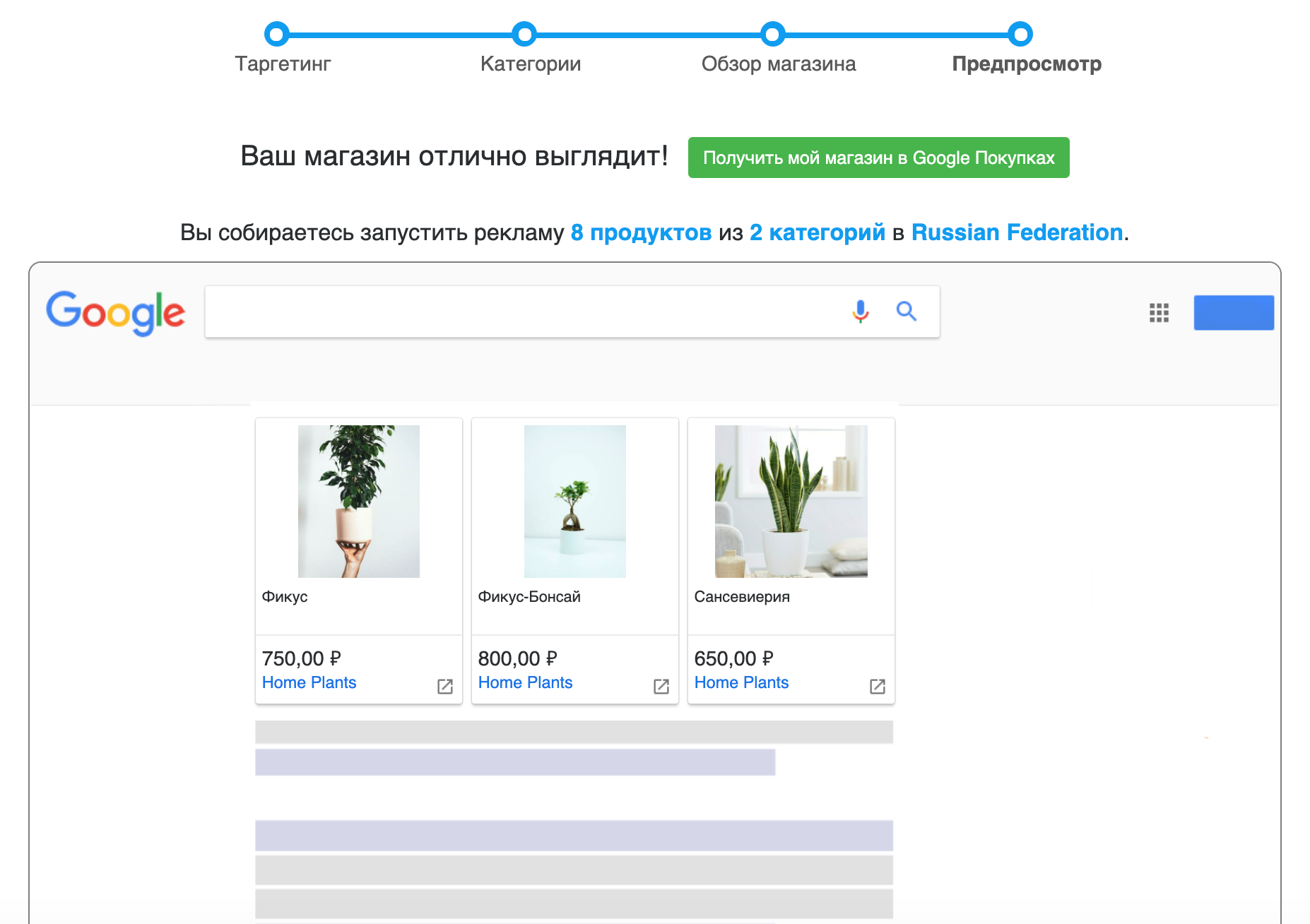Click the Google logo

coord(116,312)
